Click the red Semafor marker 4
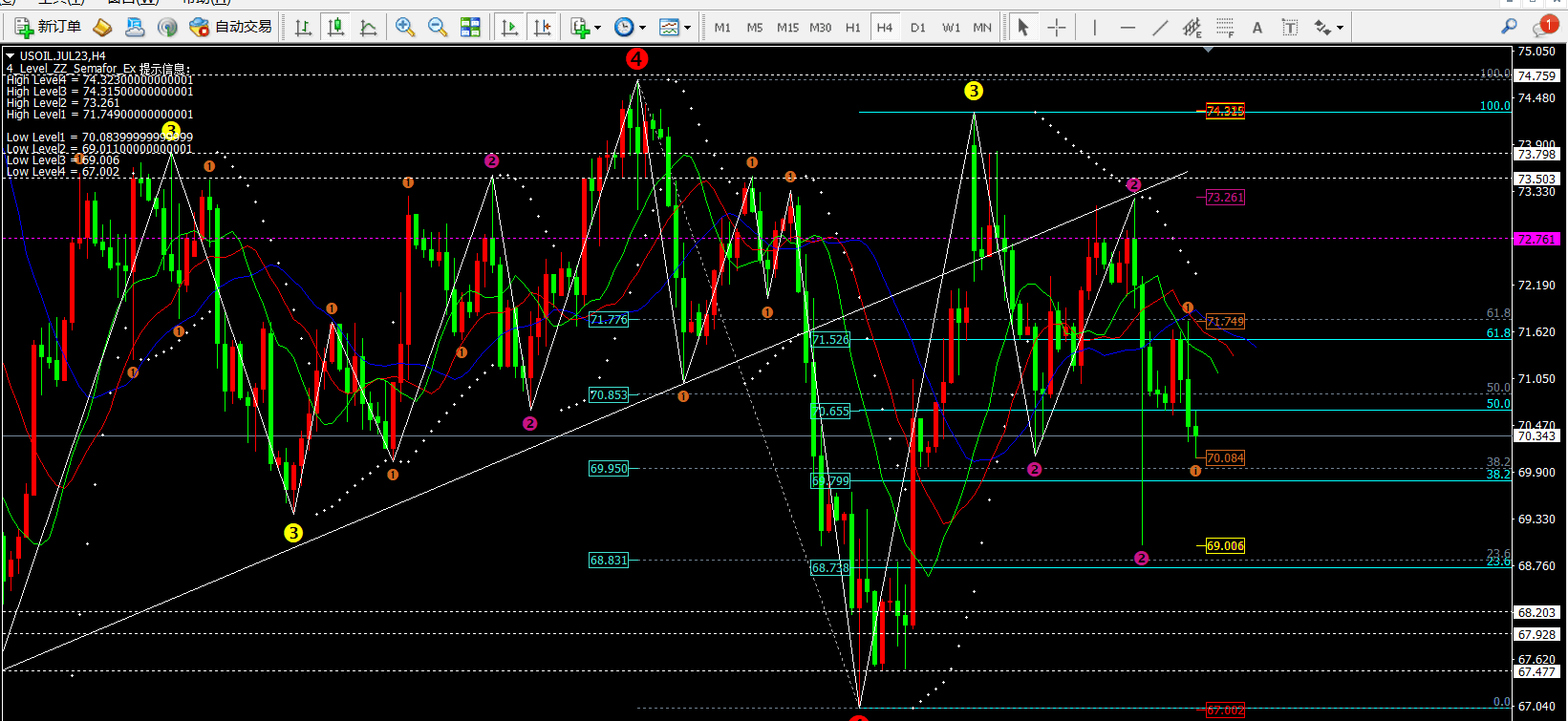Viewport: 1568px width, 721px height. tap(636, 59)
